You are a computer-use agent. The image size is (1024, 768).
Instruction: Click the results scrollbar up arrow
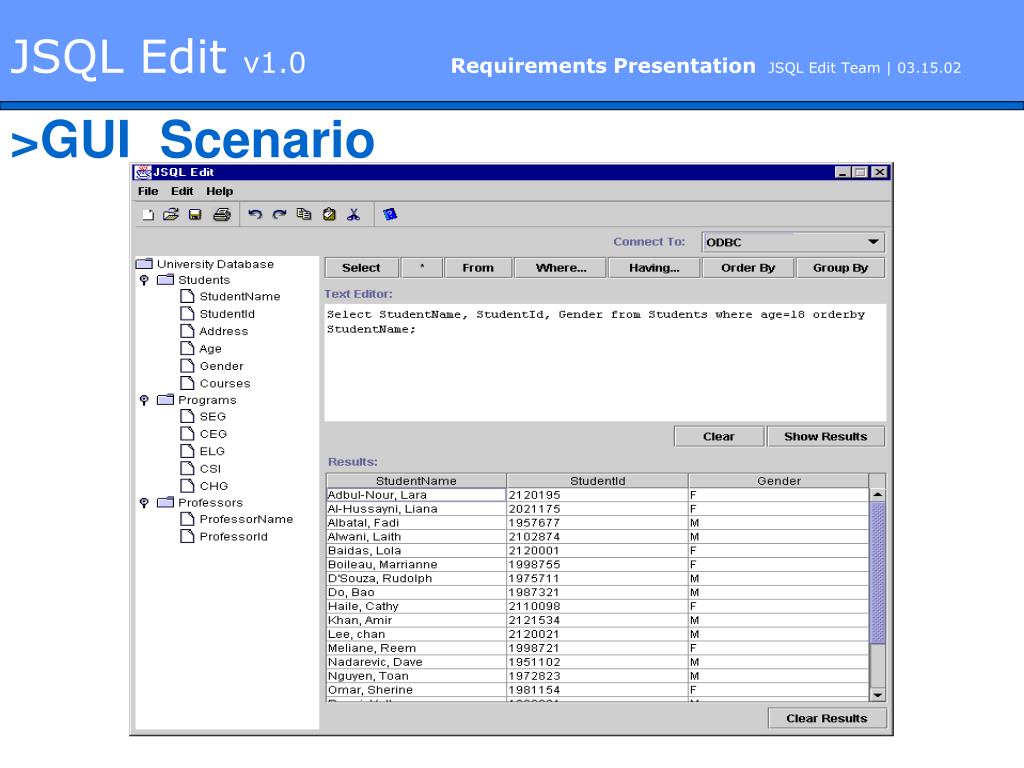point(878,495)
